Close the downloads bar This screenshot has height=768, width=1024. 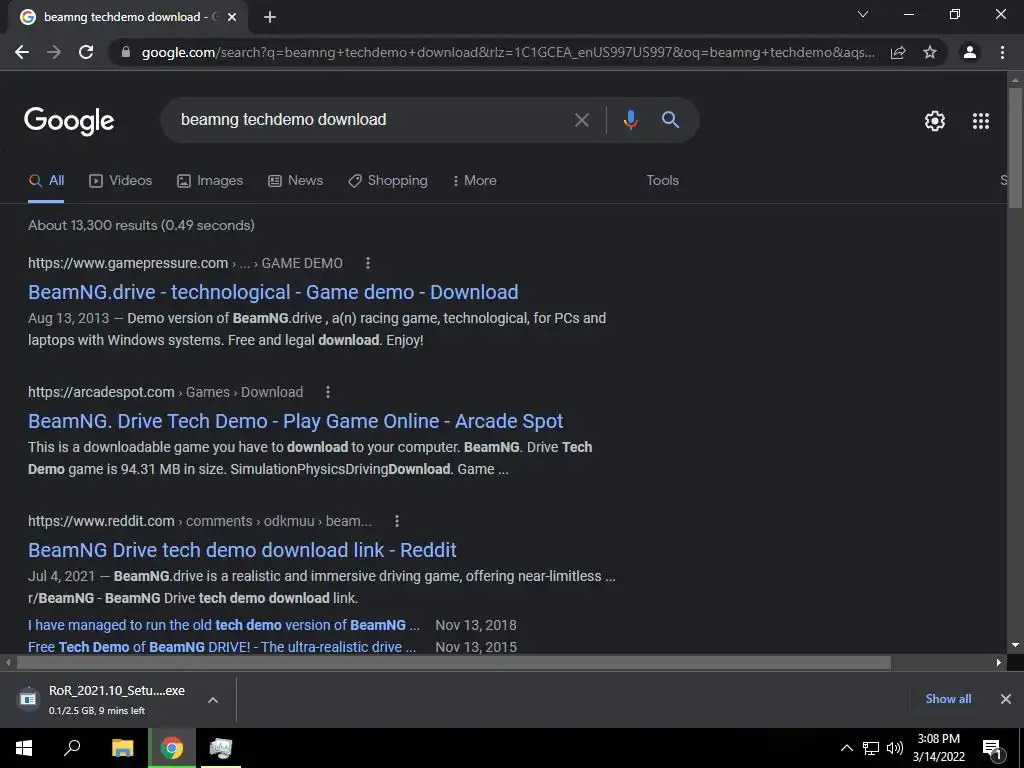(x=1006, y=699)
